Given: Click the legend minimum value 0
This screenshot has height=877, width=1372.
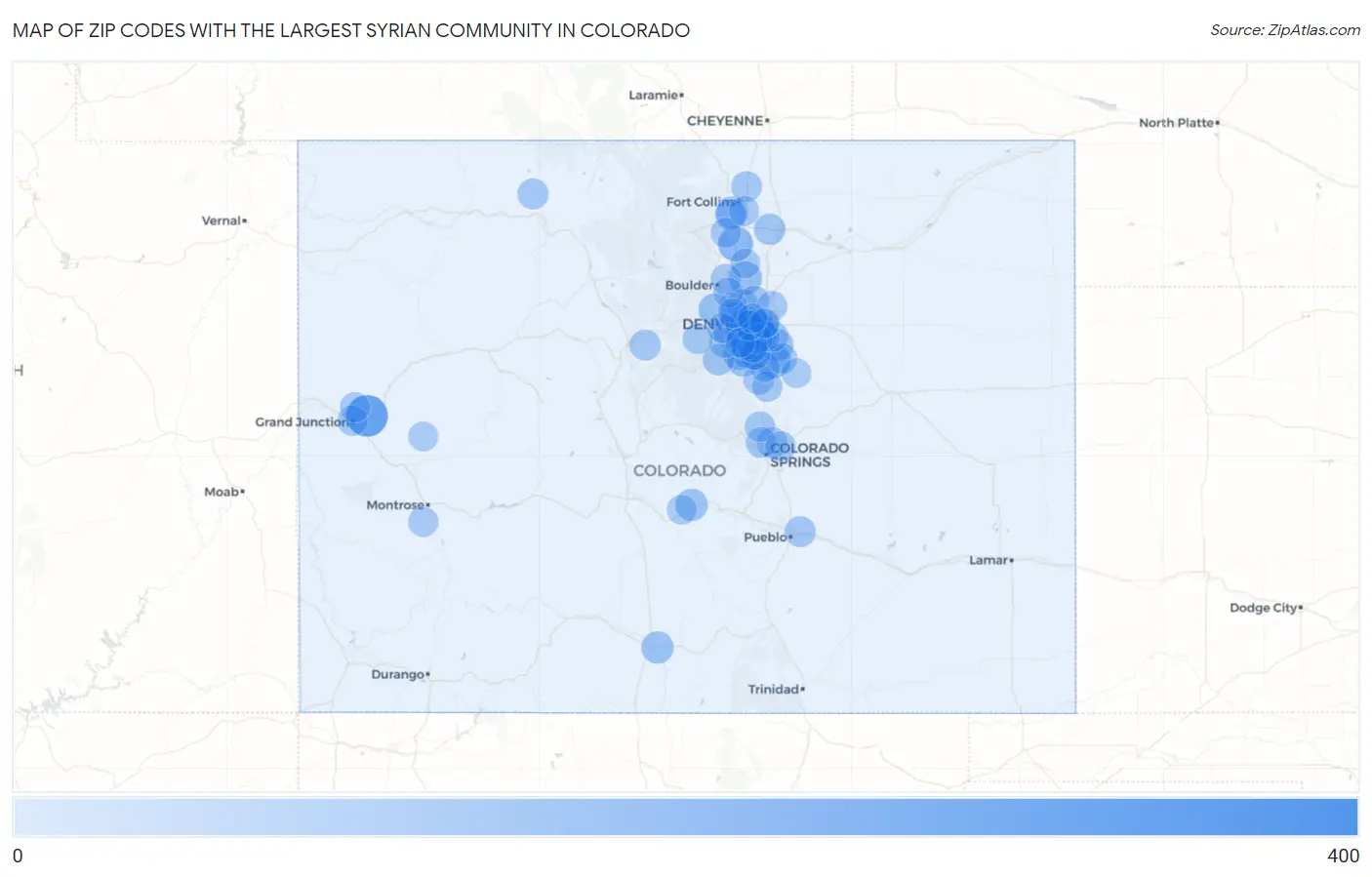Looking at the screenshot, I should [x=18, y=856].
